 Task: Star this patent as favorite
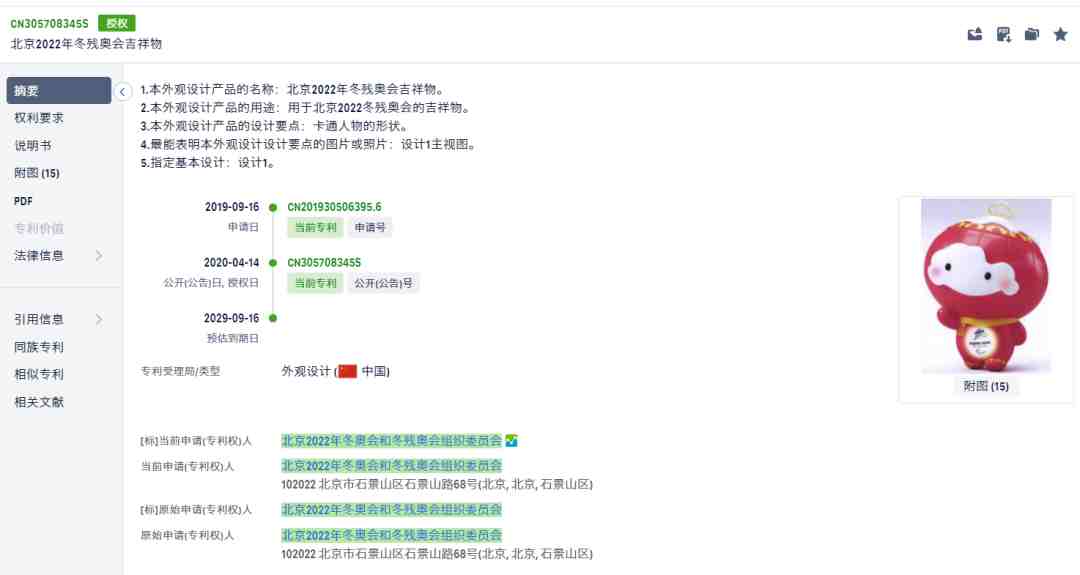coord(1060,34)
